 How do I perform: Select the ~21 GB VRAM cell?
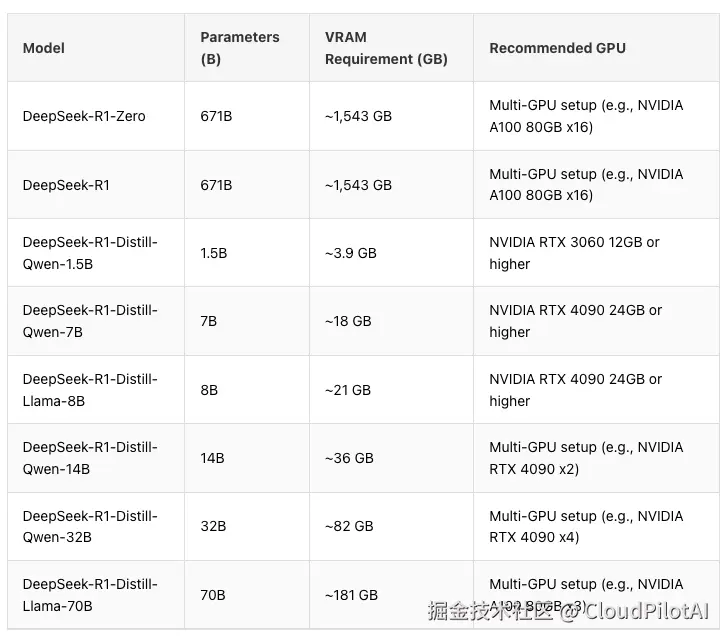tap(348, 390)
